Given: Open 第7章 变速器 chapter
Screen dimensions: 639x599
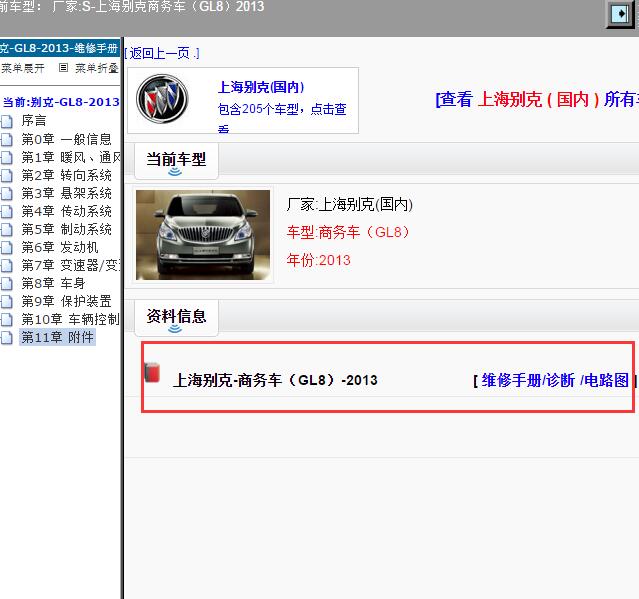Looking at the screenshot, I should coord(71,265).
